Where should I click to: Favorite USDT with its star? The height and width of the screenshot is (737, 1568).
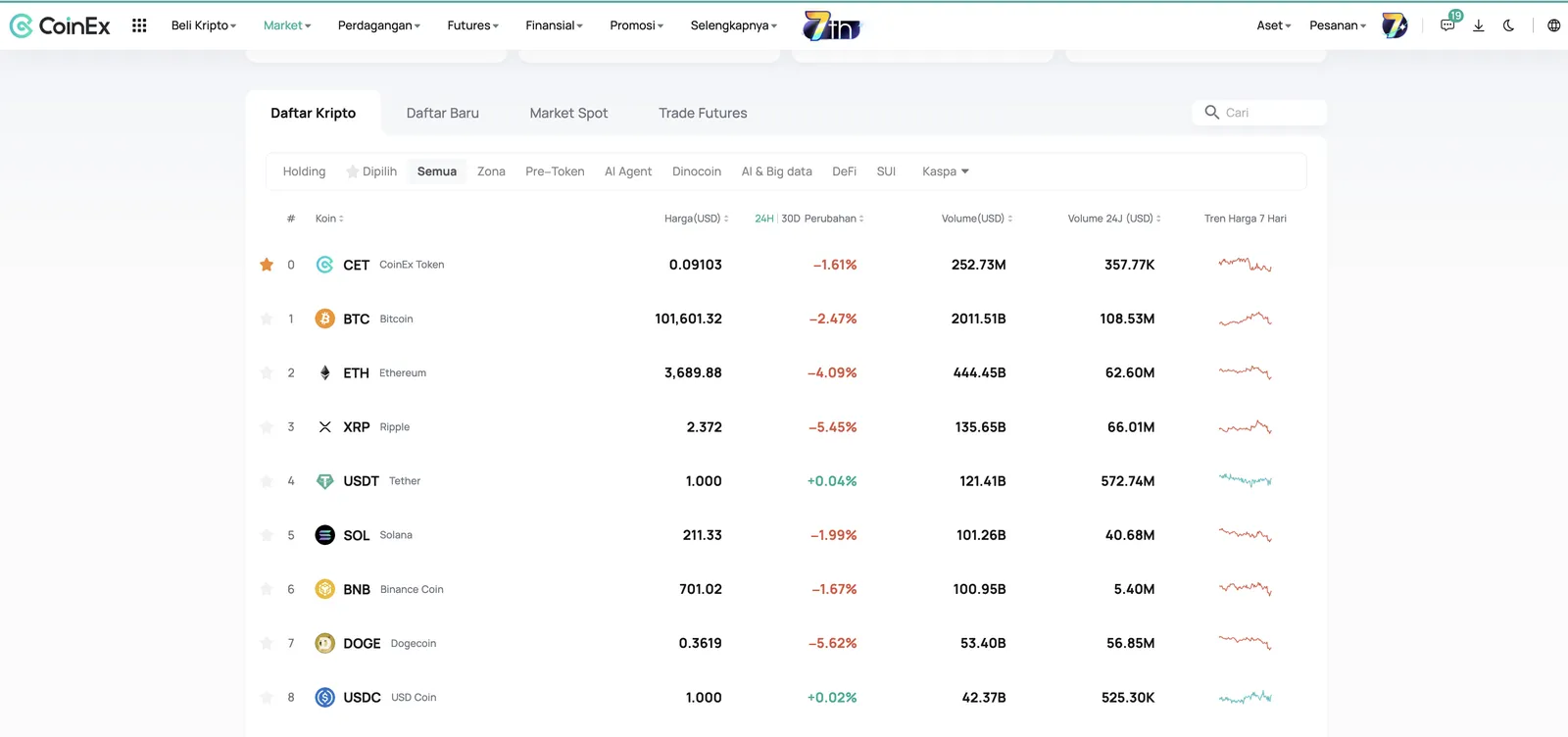(x=267, y=481)
